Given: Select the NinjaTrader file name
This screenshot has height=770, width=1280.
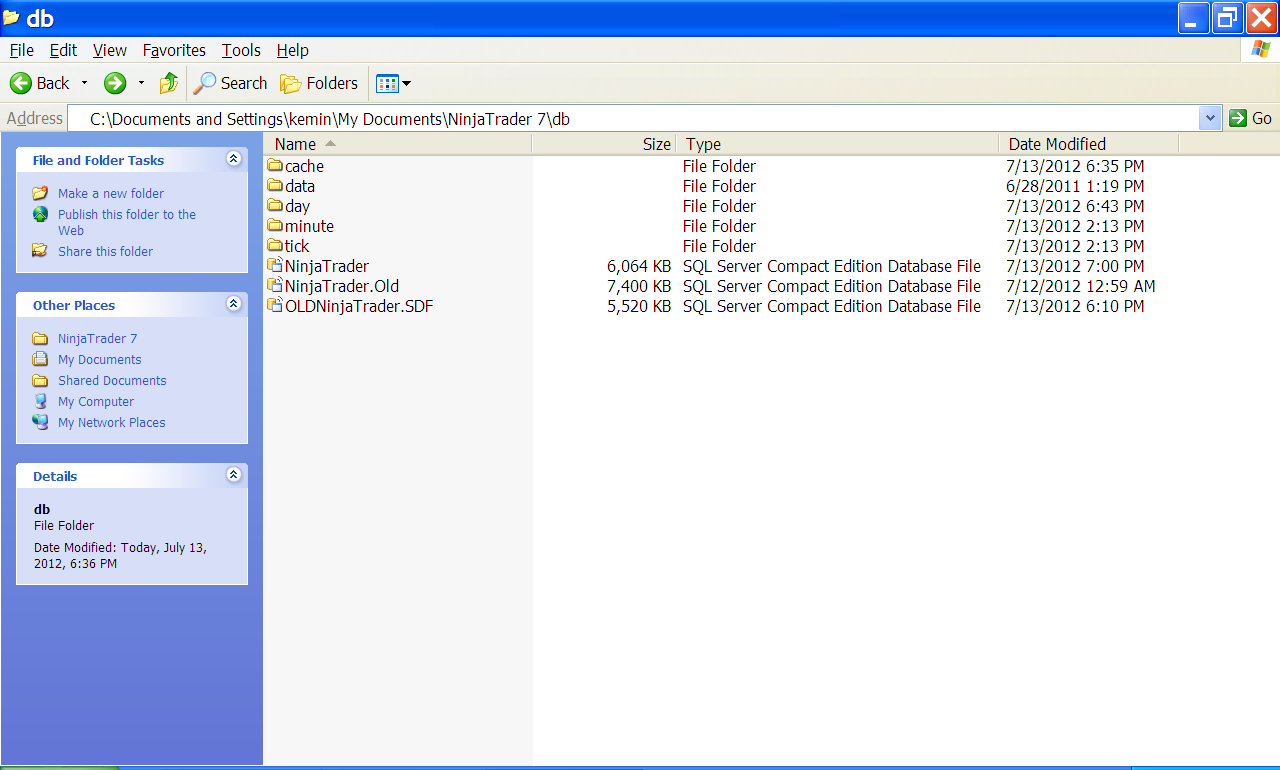Looking at the screenshot, I should click(327, 266).
